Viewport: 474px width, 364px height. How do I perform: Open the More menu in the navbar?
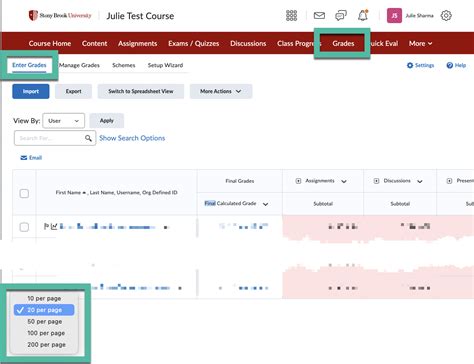point(420,43)
